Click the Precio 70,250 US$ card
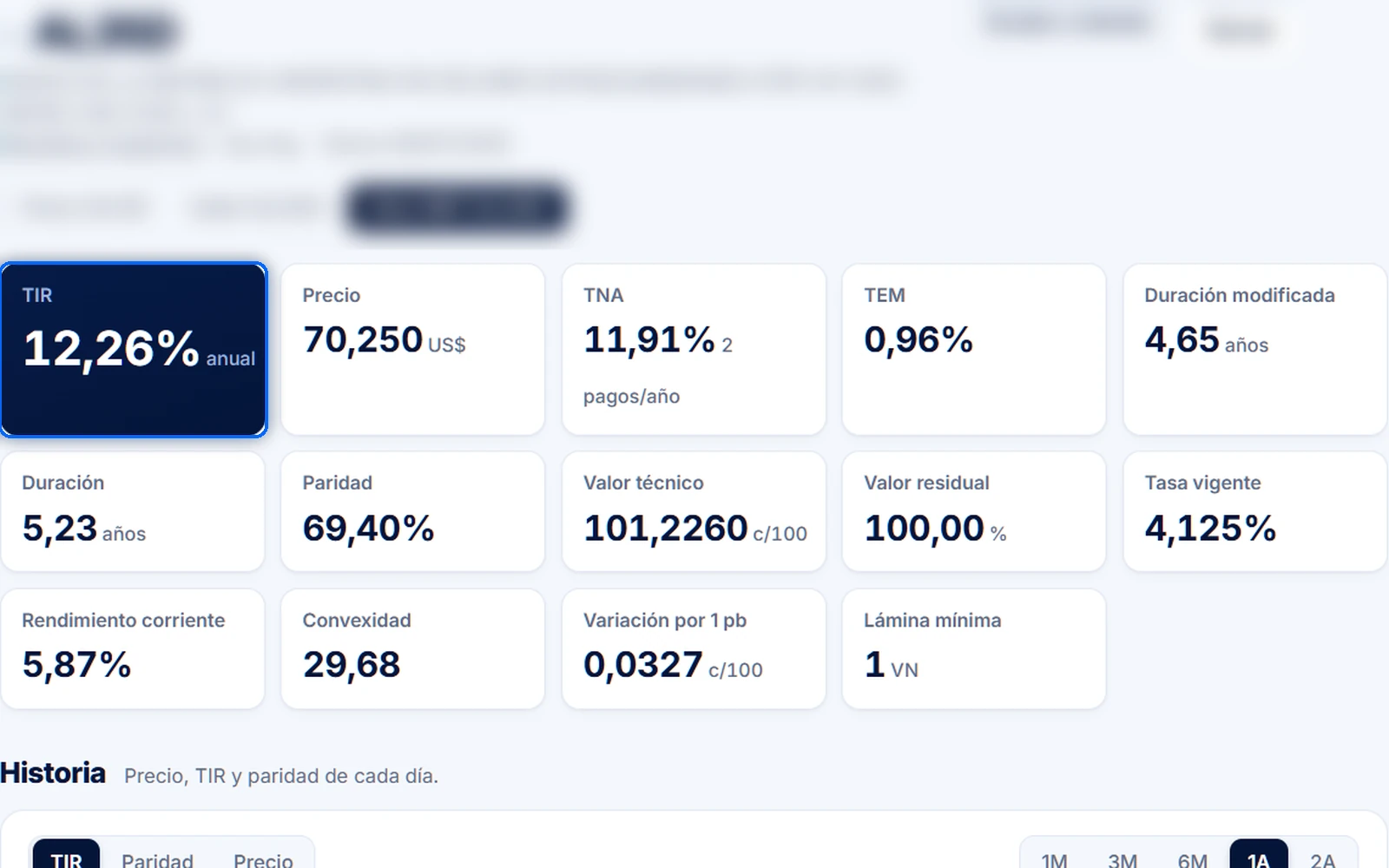The image size is (1389, 868). [x=413, y=350]
